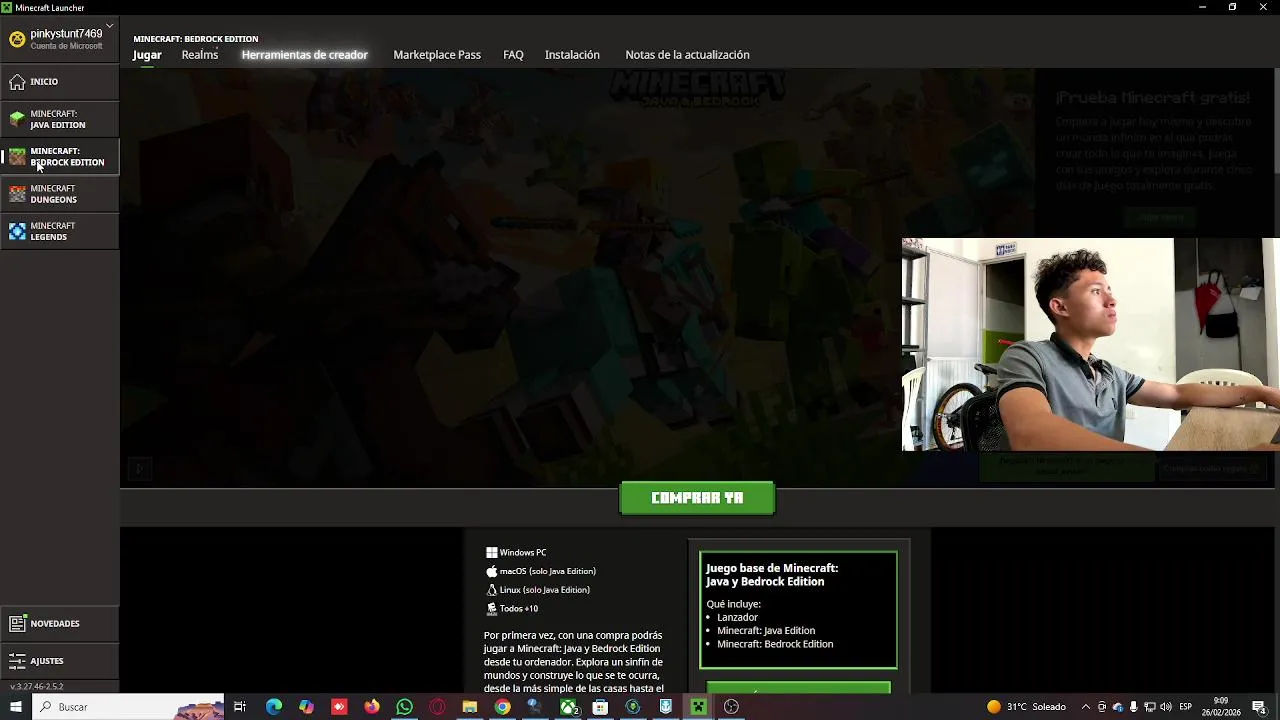Open Notas de la actualización tab
The width and height of the screenshot is (1280, 720).
coord(687,55)
